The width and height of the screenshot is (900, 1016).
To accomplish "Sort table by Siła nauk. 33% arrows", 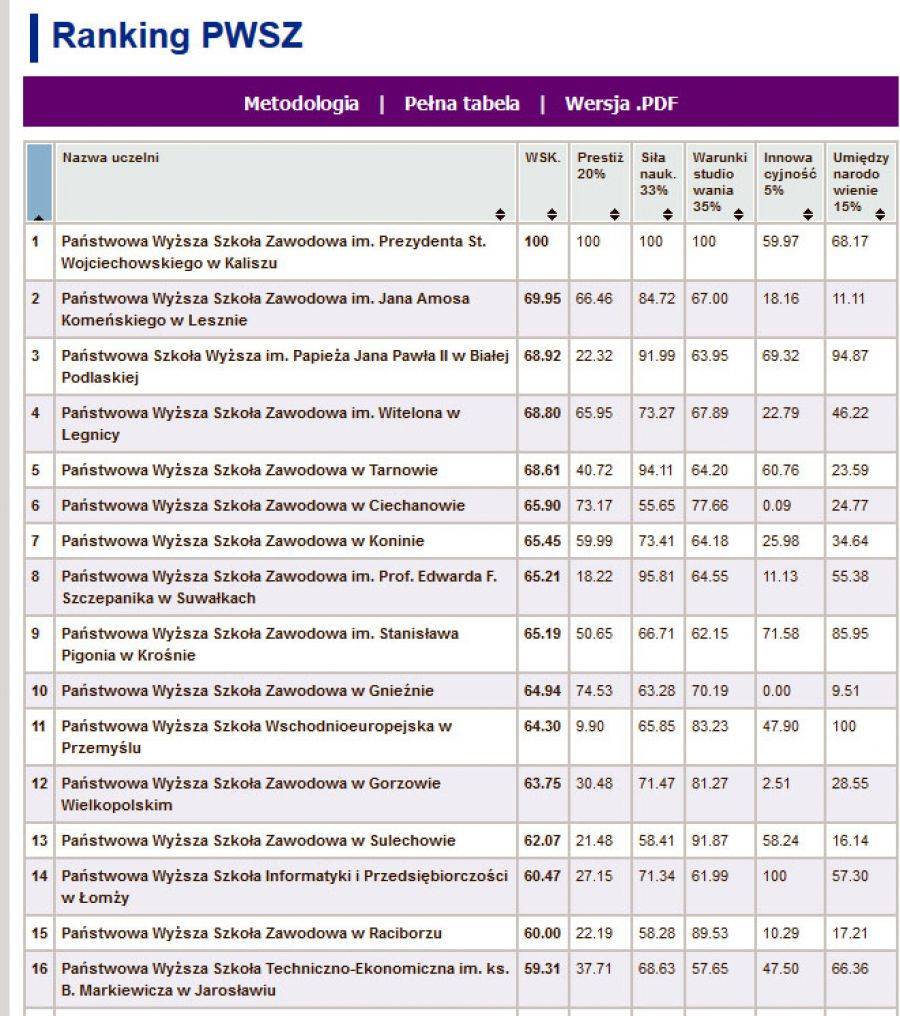I will [x=667, y=214].
